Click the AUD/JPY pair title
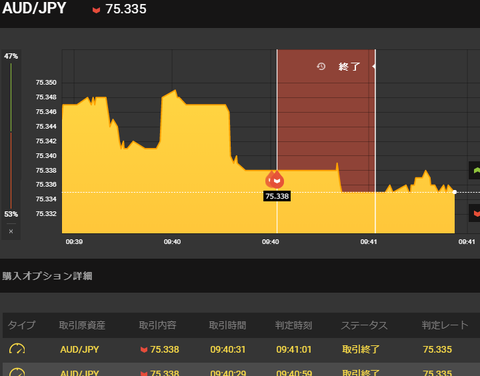Screen dimensions: 480x376 click(34, 8)
